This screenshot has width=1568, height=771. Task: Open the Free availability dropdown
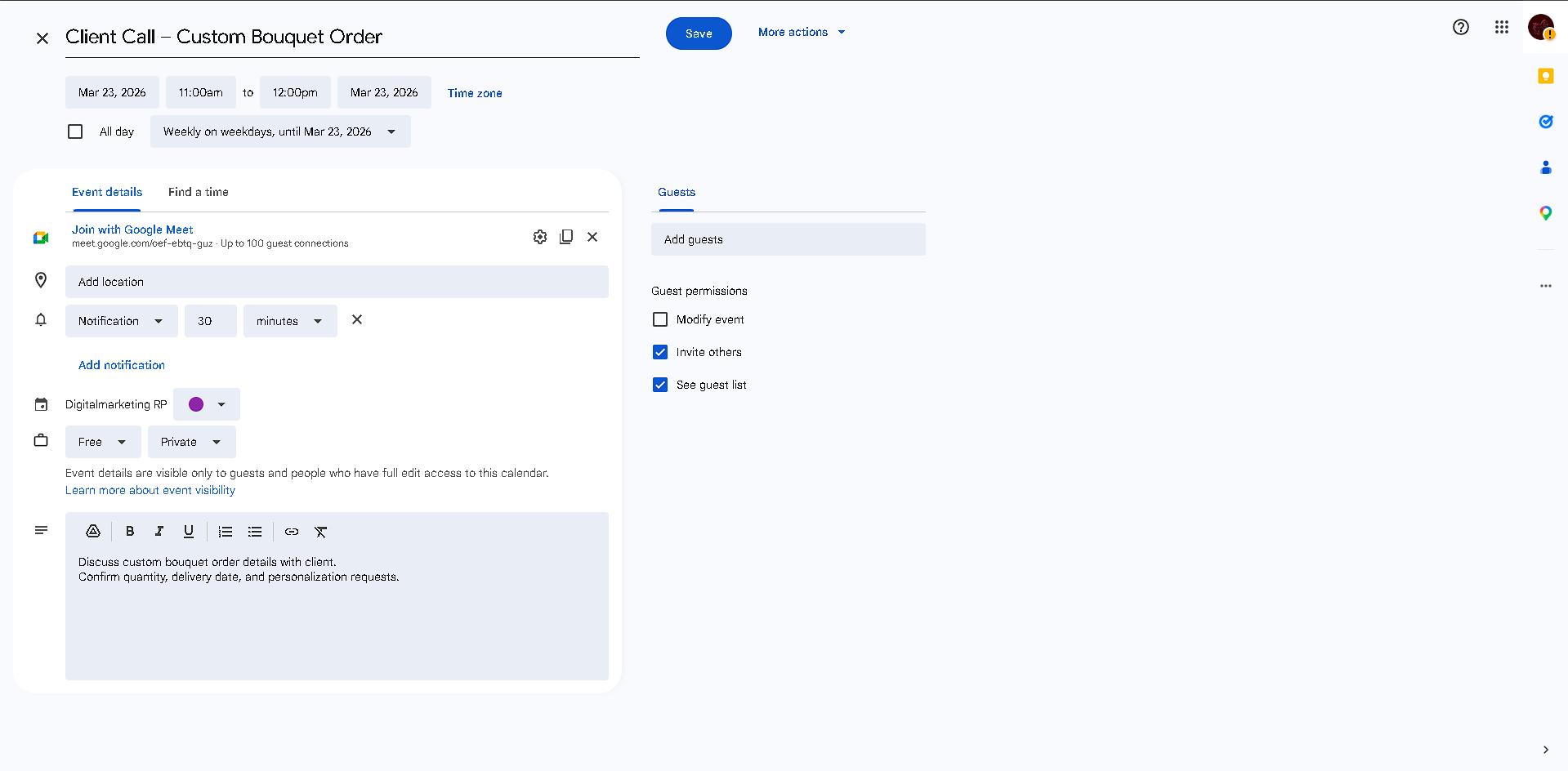(x=103, y=442)
